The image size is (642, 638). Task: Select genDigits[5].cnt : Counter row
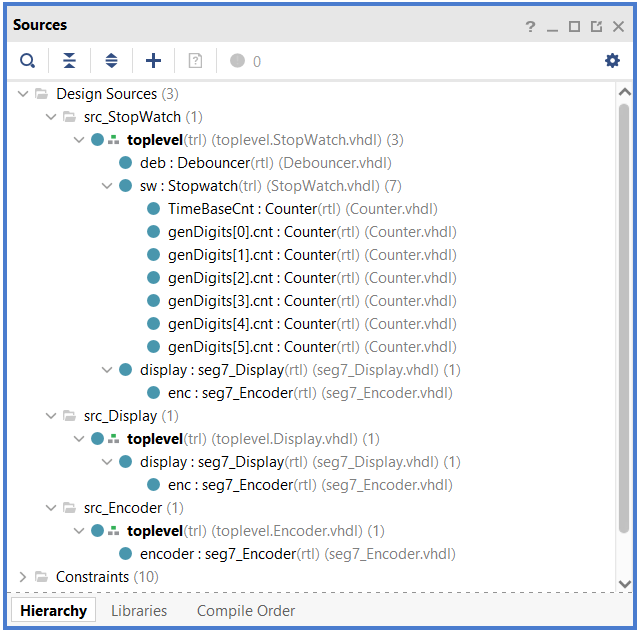[x=312, y=347]
